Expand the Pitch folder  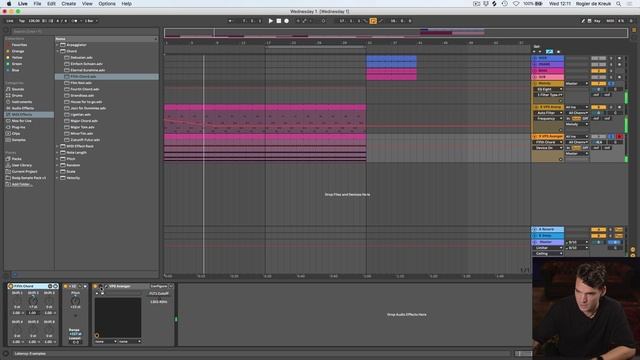pos(58,159)
